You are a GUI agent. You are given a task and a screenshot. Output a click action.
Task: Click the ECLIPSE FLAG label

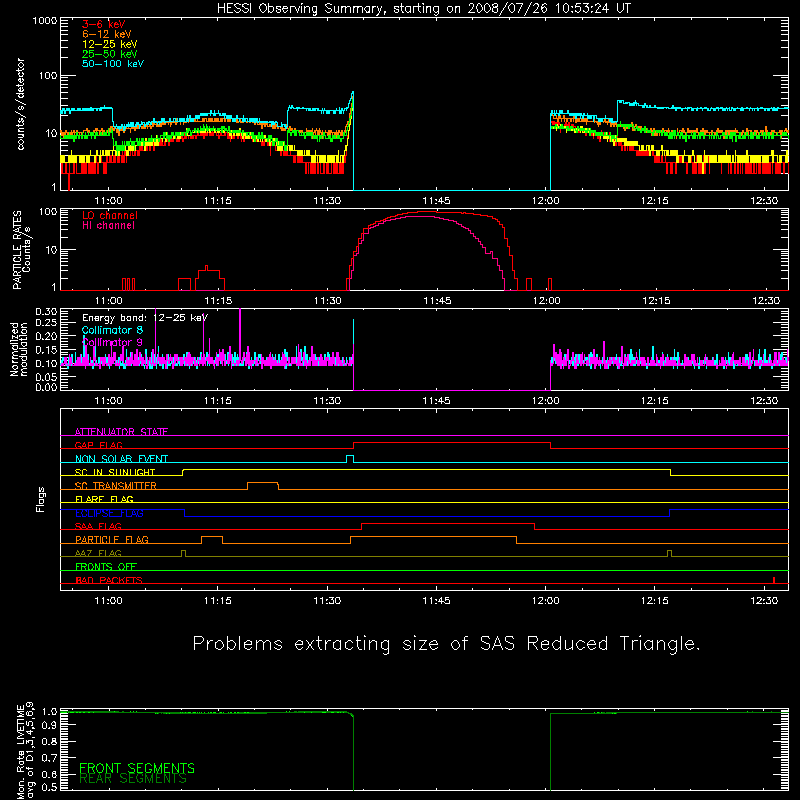coord(109,513)
